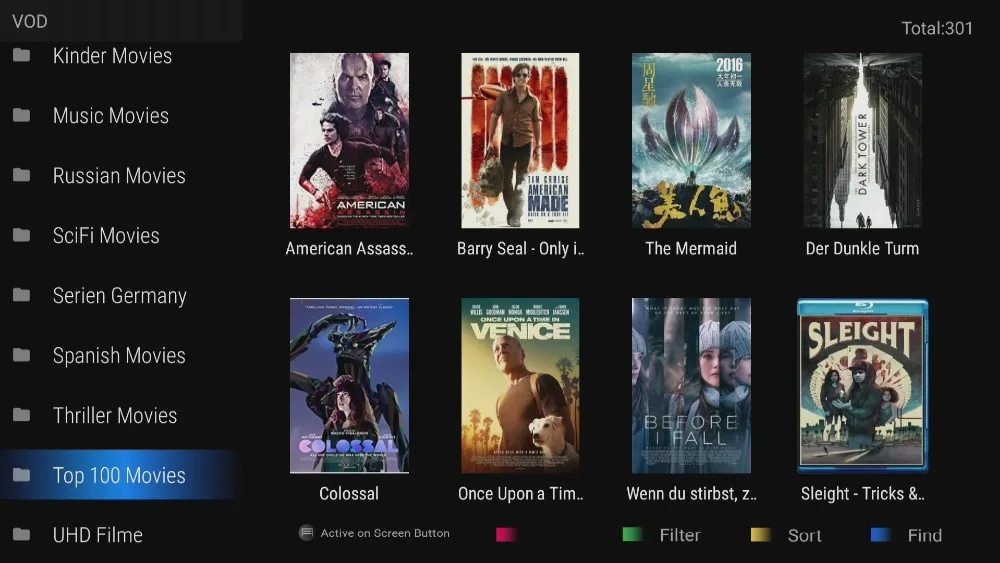
Task: Click the 'Wenn du stirbst, z..' title
Action: tap(691, 494)
